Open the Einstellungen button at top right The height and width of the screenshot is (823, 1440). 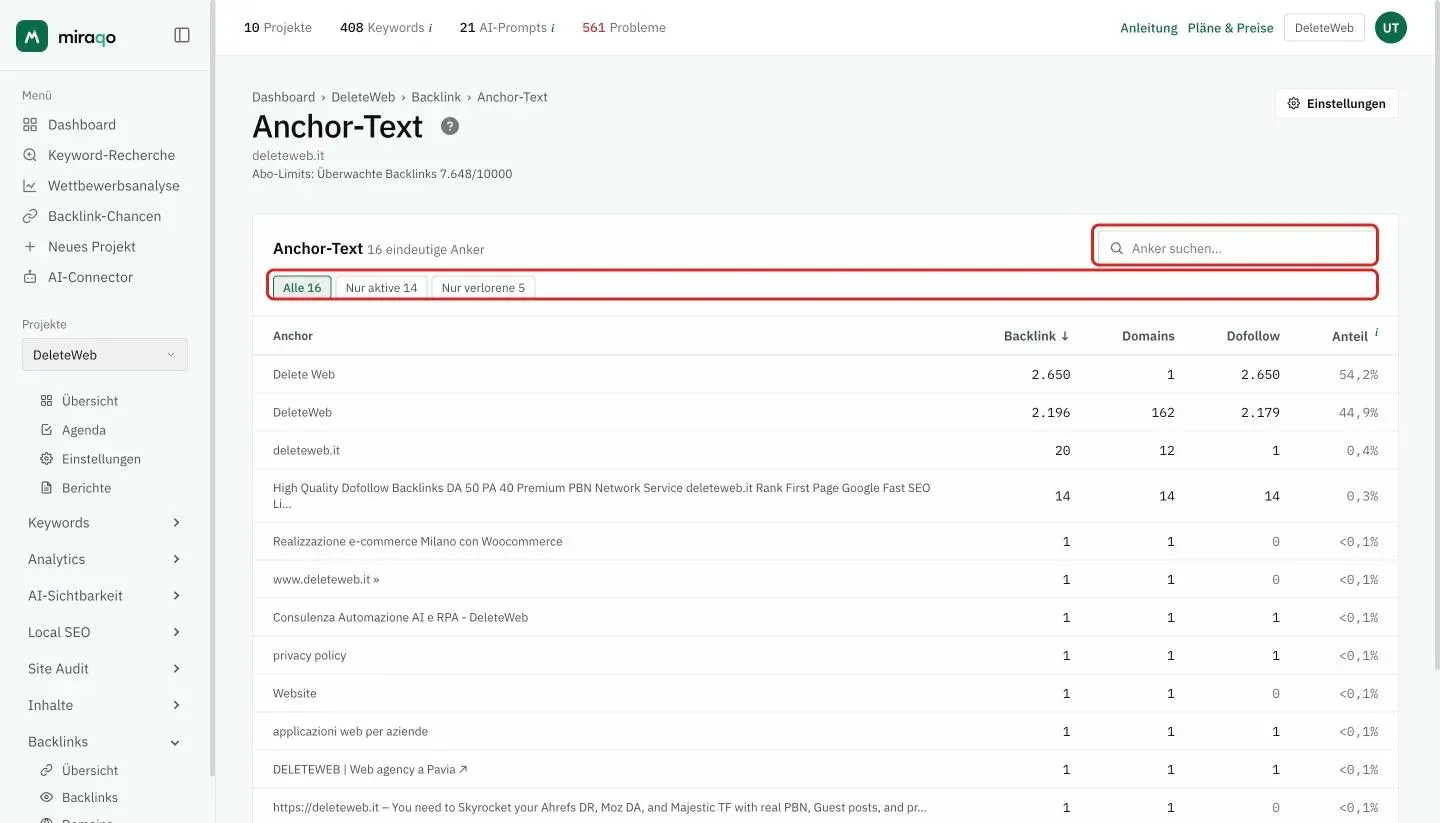point(1336,104)
